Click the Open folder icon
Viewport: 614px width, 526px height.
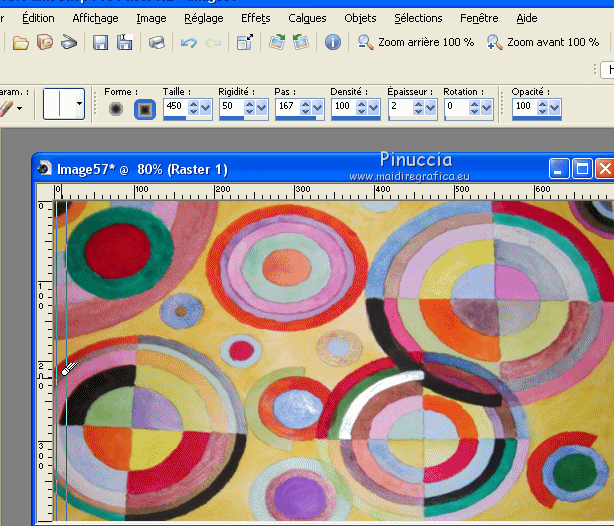click(21, 42)
